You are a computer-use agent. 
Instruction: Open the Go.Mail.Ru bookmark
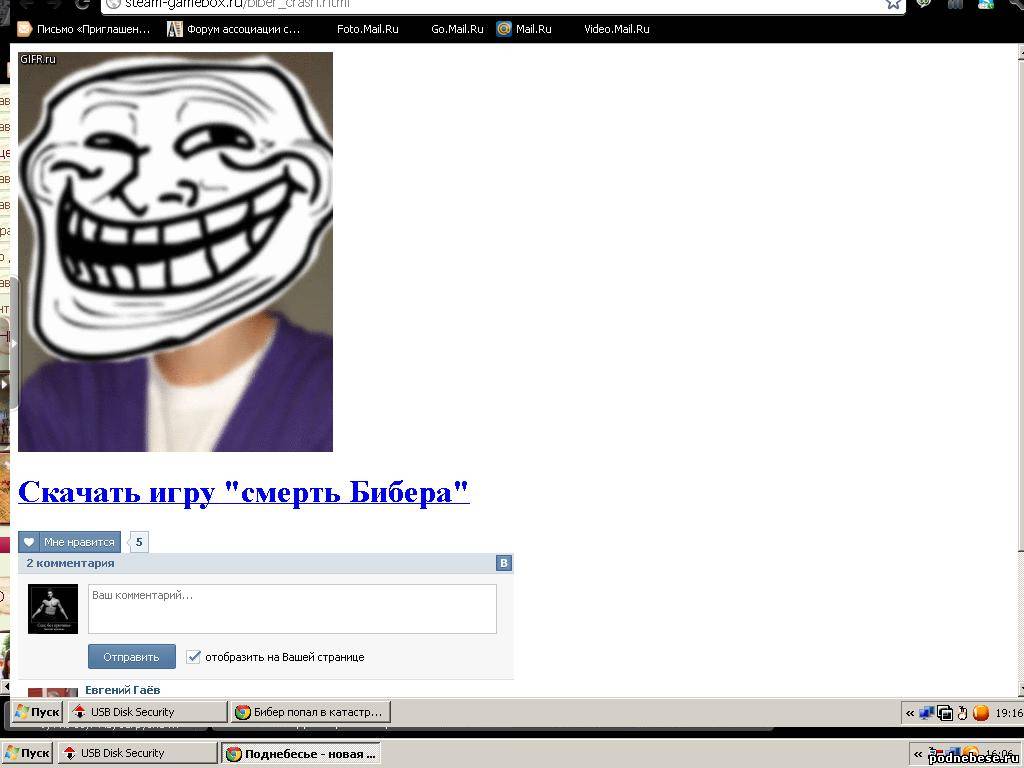[457, 29]
